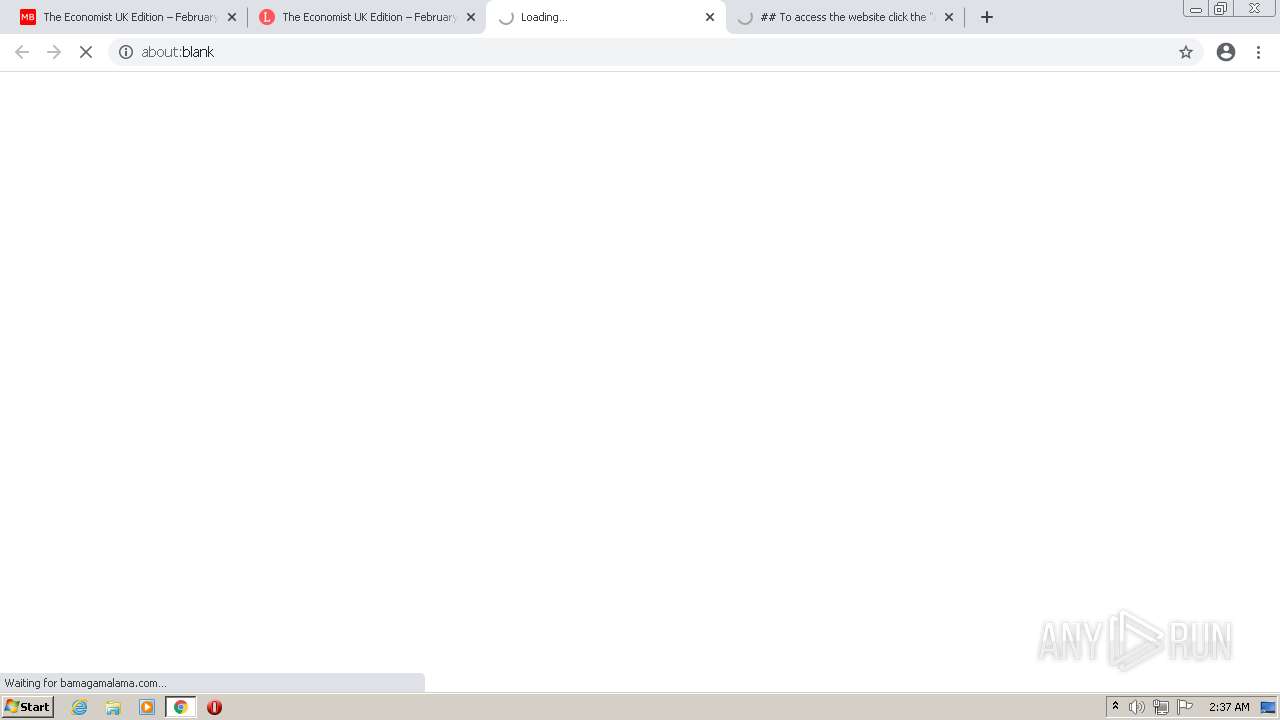Open the Action Center flag icon
Image resolution: width=1280 pixels, height=720 pixels.
point(1185,707)
